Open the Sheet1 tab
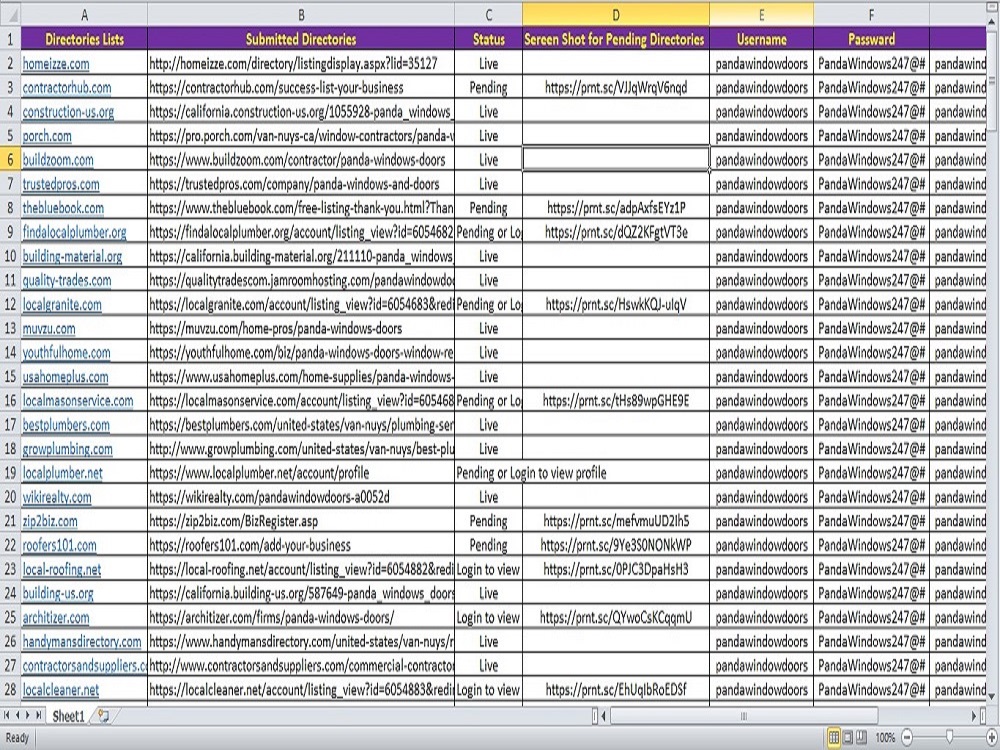Viewport: 1000px width, 750px height. point(68,716)
